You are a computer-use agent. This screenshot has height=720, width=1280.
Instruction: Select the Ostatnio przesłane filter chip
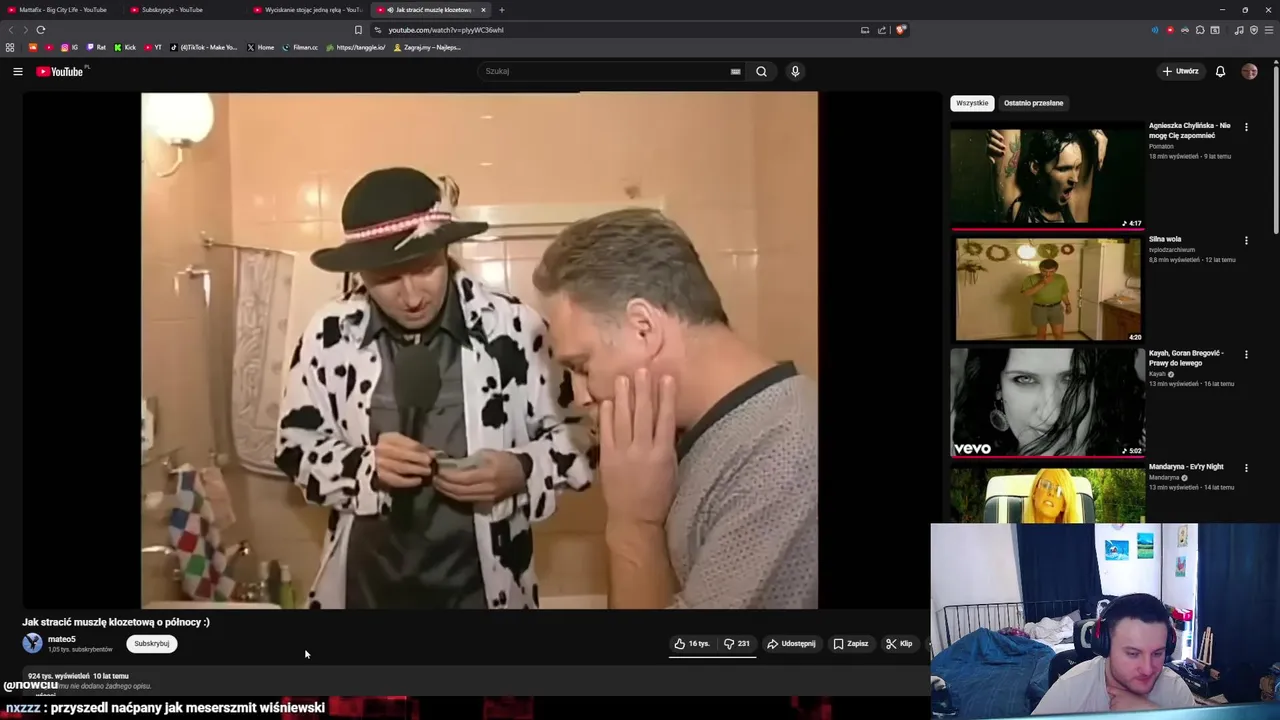click(1033, 103)
